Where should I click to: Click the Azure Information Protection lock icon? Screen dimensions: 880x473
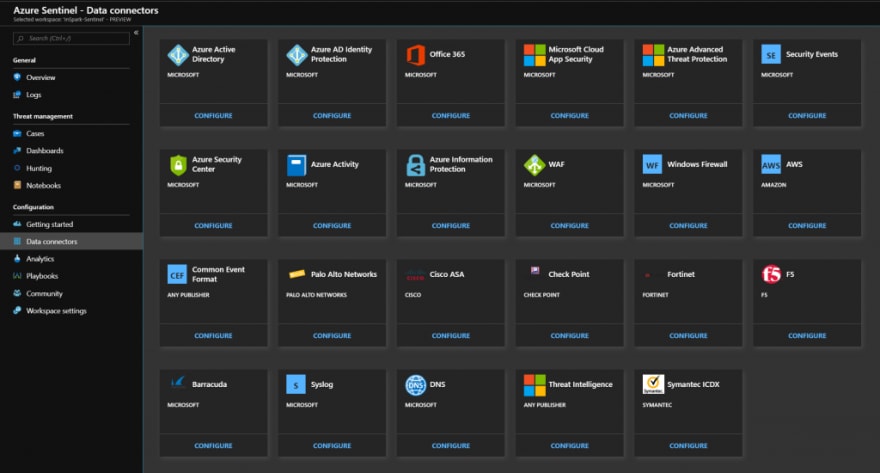[415, 165]
